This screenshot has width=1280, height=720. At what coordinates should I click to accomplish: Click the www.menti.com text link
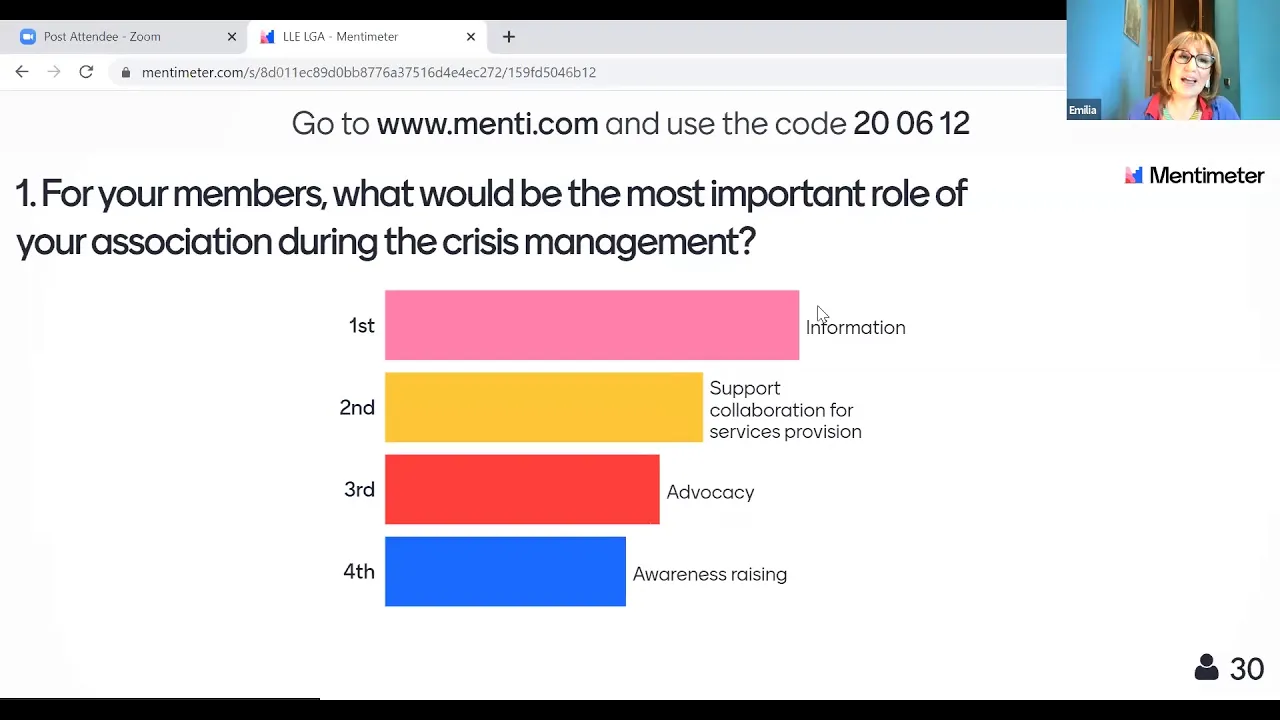pos(487,124)
